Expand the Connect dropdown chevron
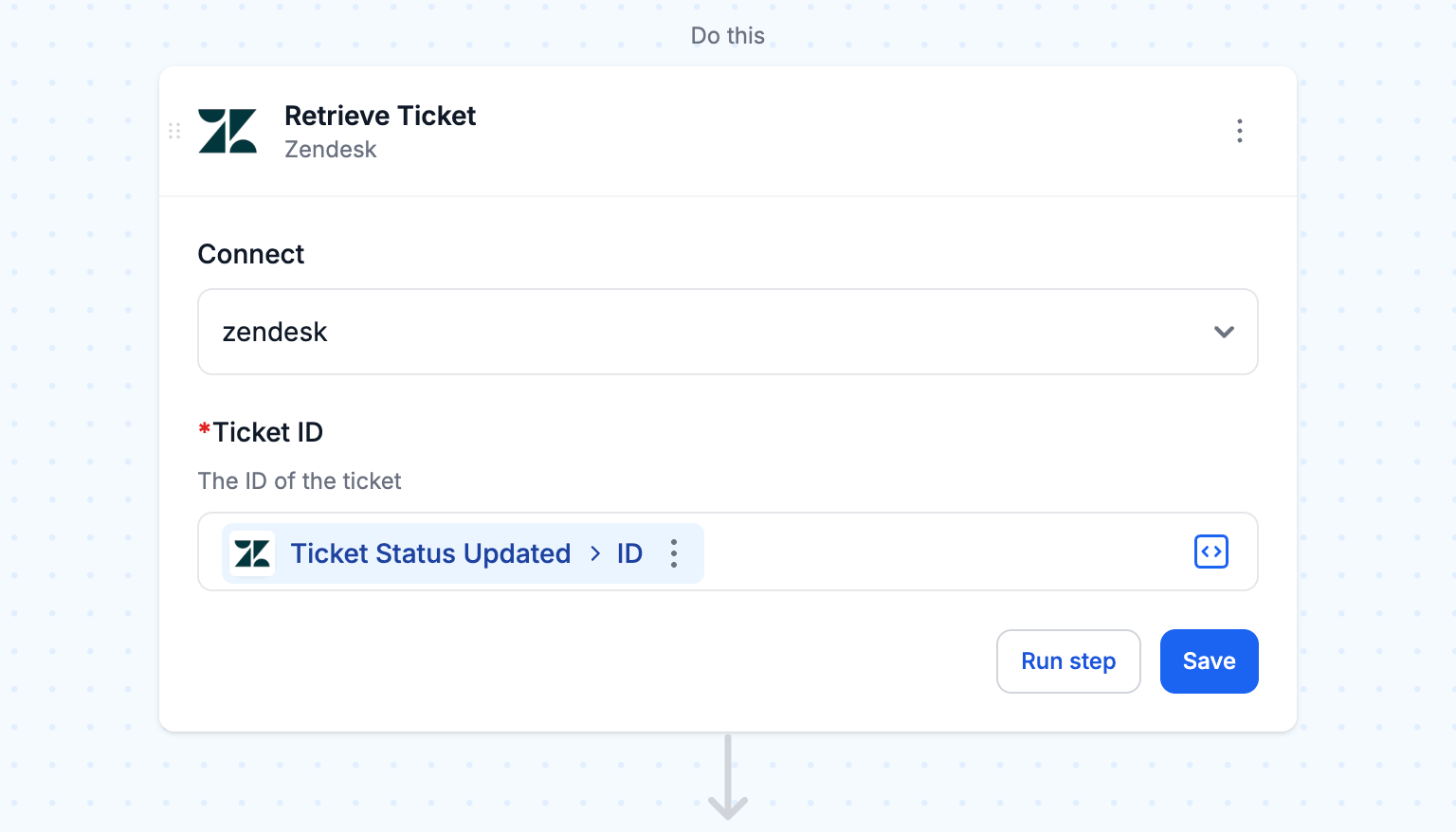 point(1224,332)
